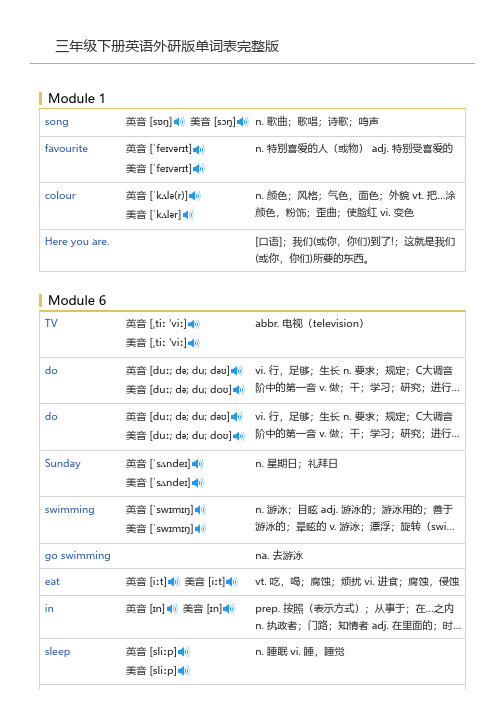This screenshot has width=504, height=713.
Task: Play British pronunciation of Sunday
Action: pos(197,464)
